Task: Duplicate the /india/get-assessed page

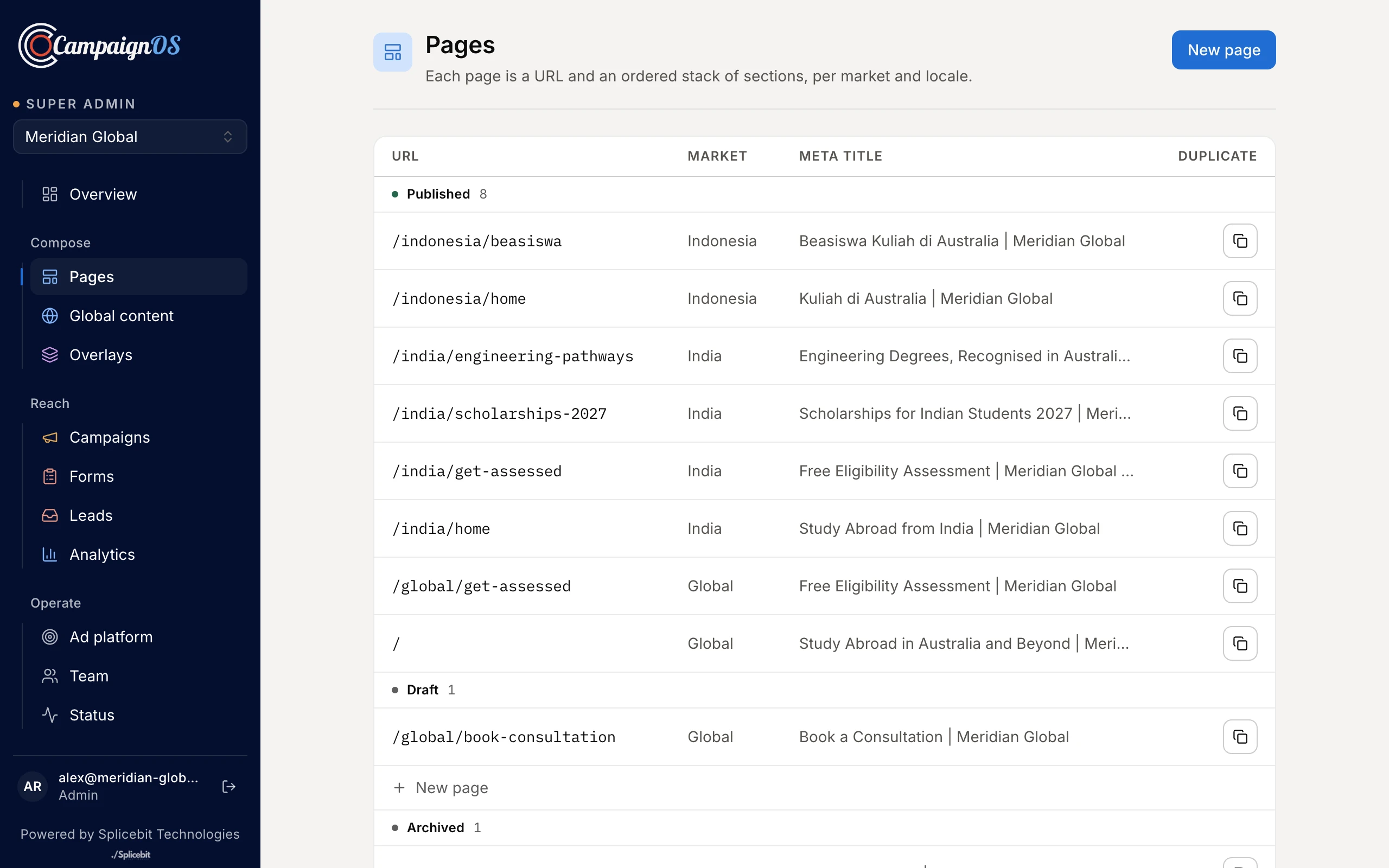Action: click(x=1240, y=471)
